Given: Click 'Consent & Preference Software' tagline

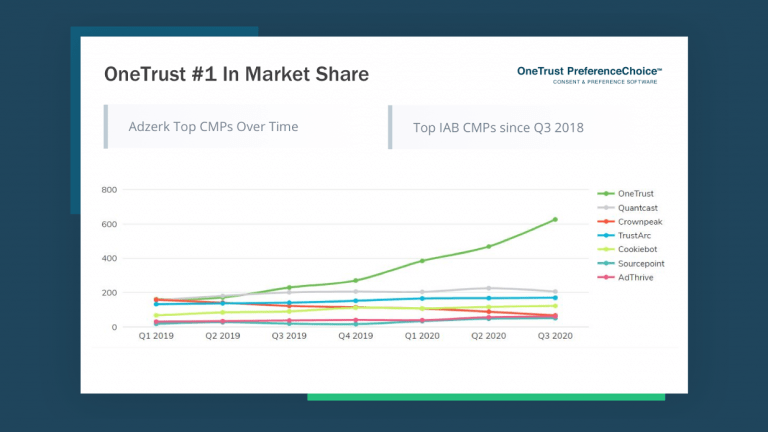Looking at the screenshot, I should click(605, 82).
